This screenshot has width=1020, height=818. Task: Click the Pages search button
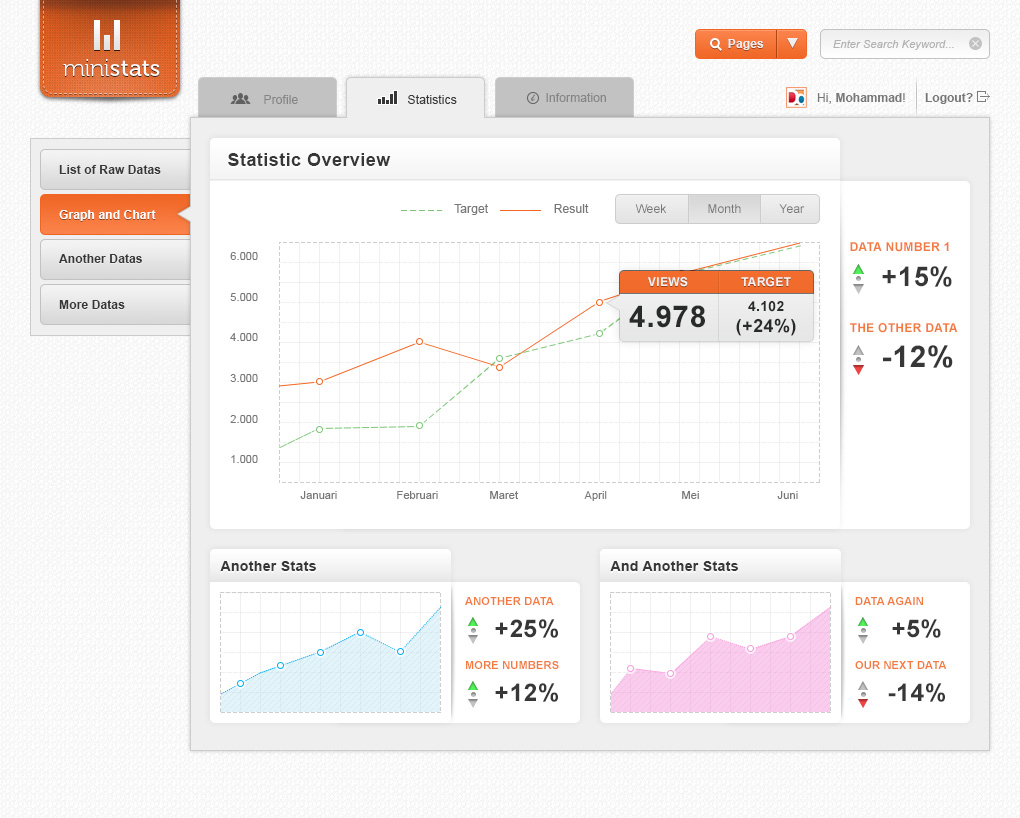pyautogui.click(x=736, y=44)
